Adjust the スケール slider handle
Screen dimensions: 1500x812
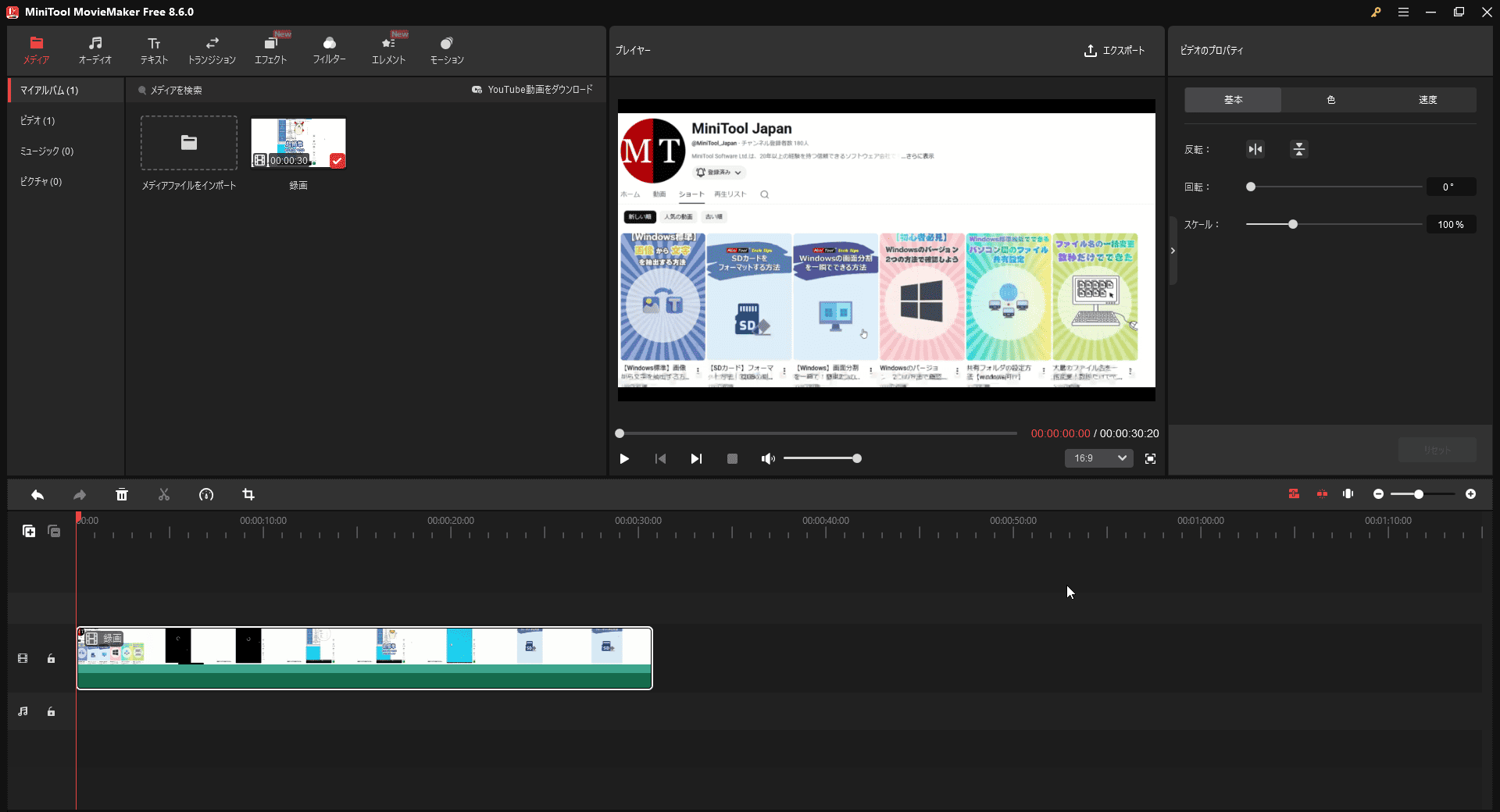click(x=1293, y=224)
